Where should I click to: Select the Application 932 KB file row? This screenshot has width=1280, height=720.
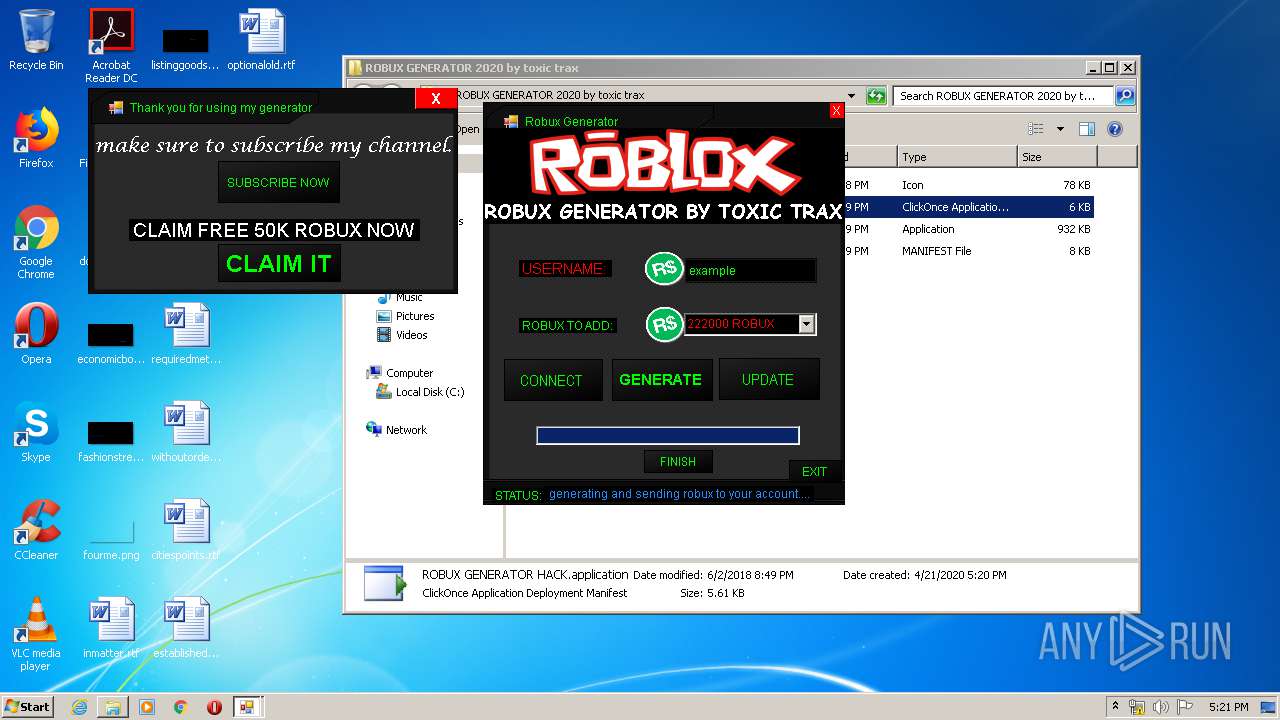(968, 229)
